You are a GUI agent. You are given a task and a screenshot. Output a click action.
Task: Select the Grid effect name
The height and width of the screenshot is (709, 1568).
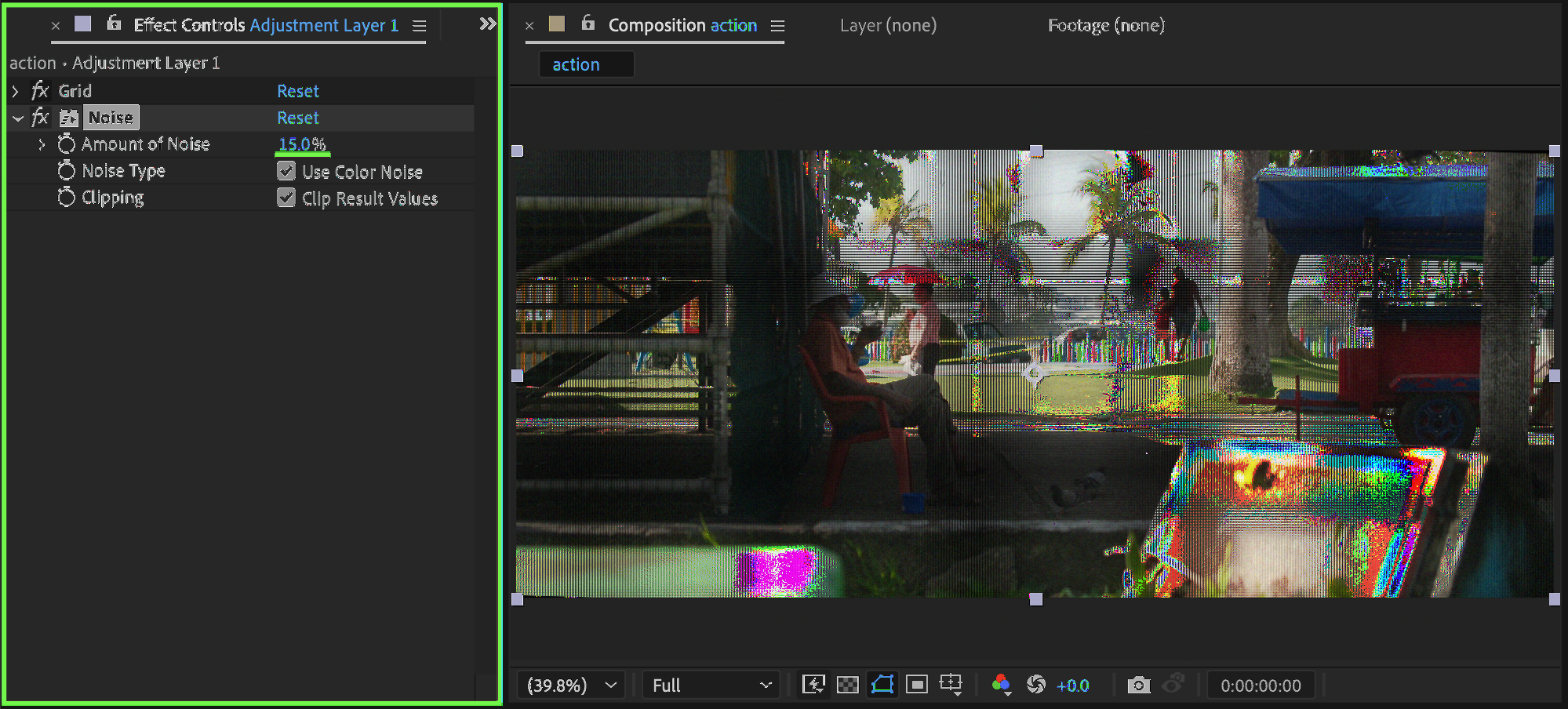75,91
